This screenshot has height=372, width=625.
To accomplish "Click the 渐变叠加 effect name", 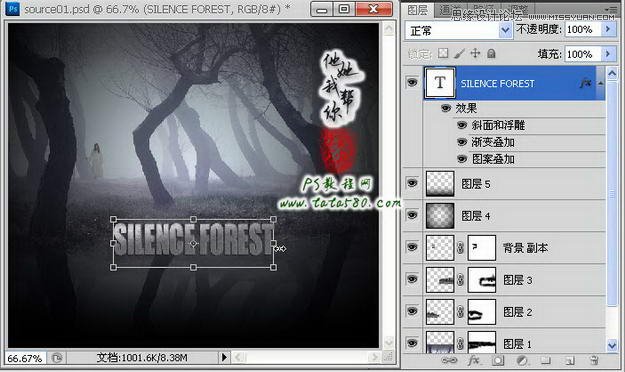I will click(493, 142).
